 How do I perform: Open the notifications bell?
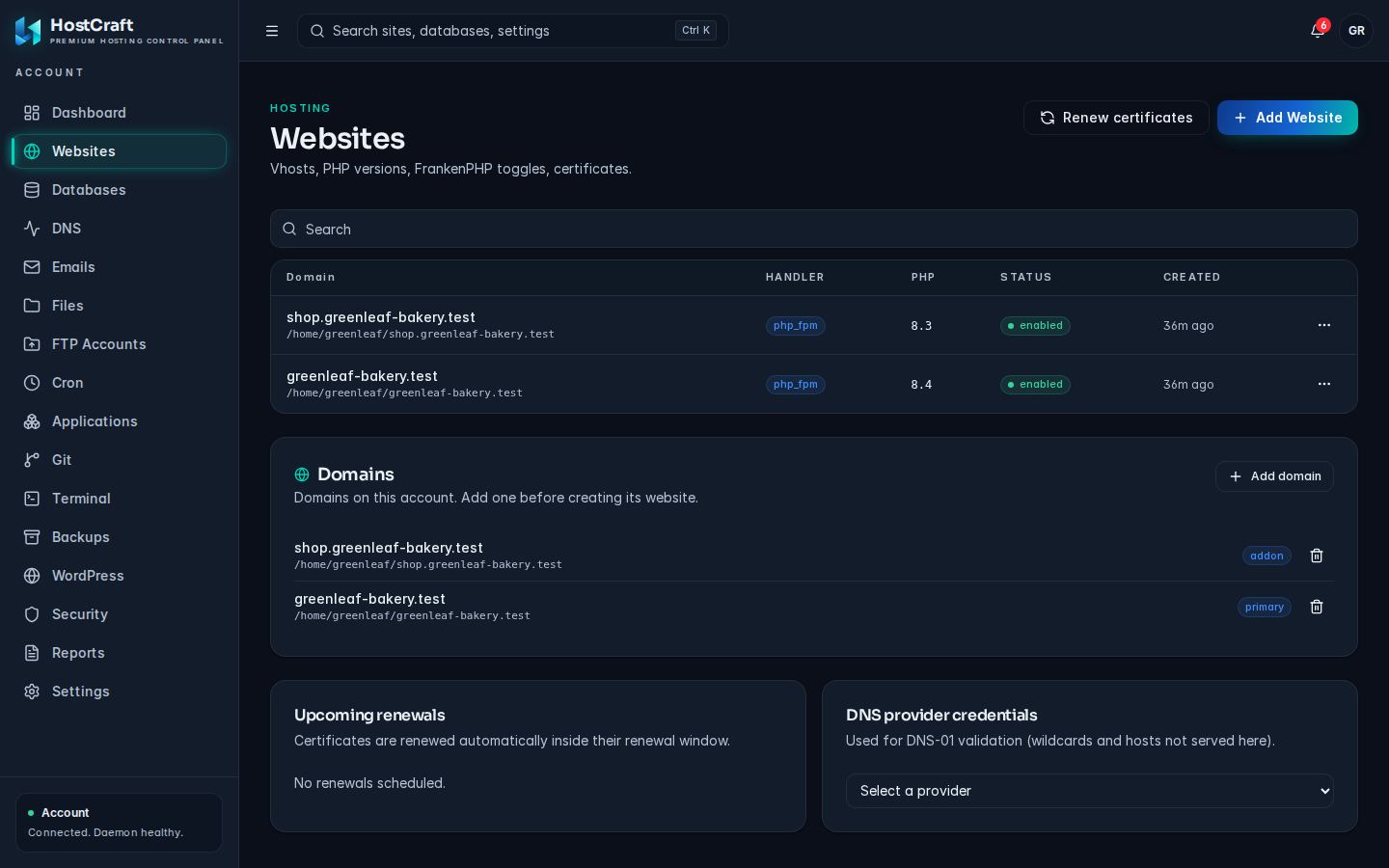(1318, 31)
